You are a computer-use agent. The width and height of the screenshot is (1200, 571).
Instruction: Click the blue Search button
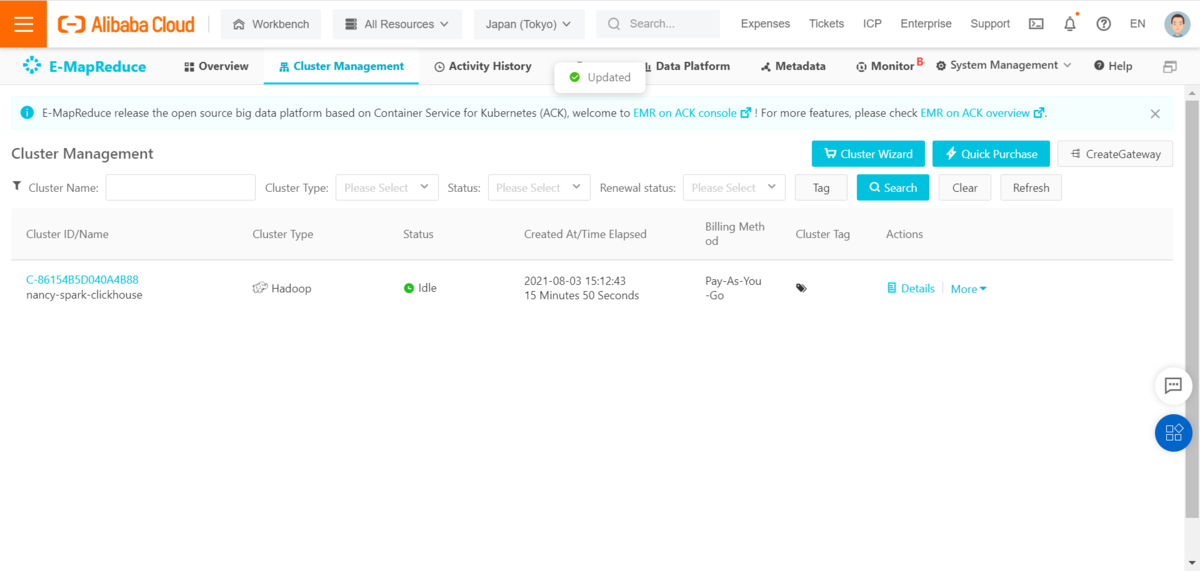pyautogui.click(x=893, y=187)
